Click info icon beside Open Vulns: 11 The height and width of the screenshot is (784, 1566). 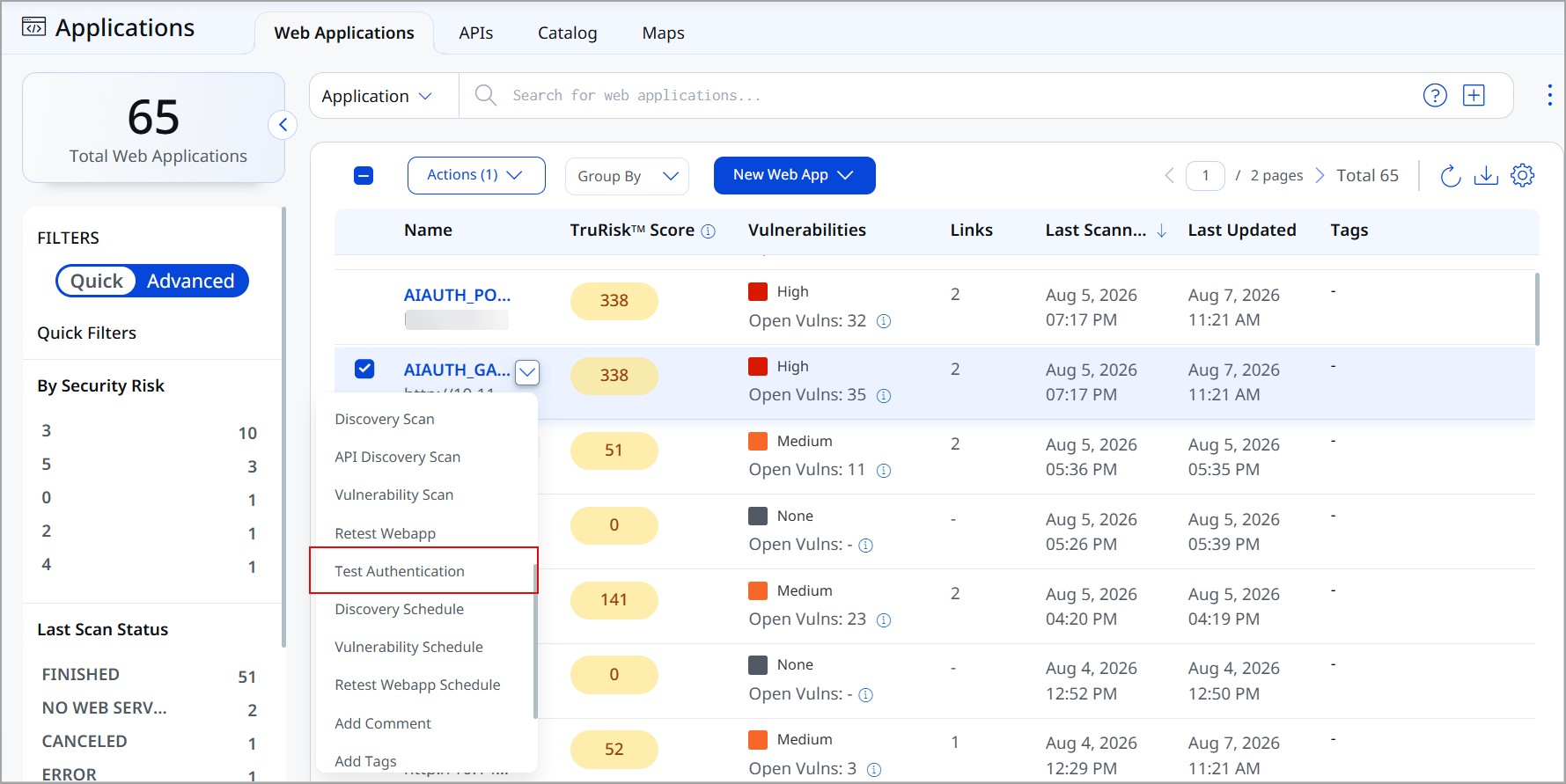coord(884,471)
